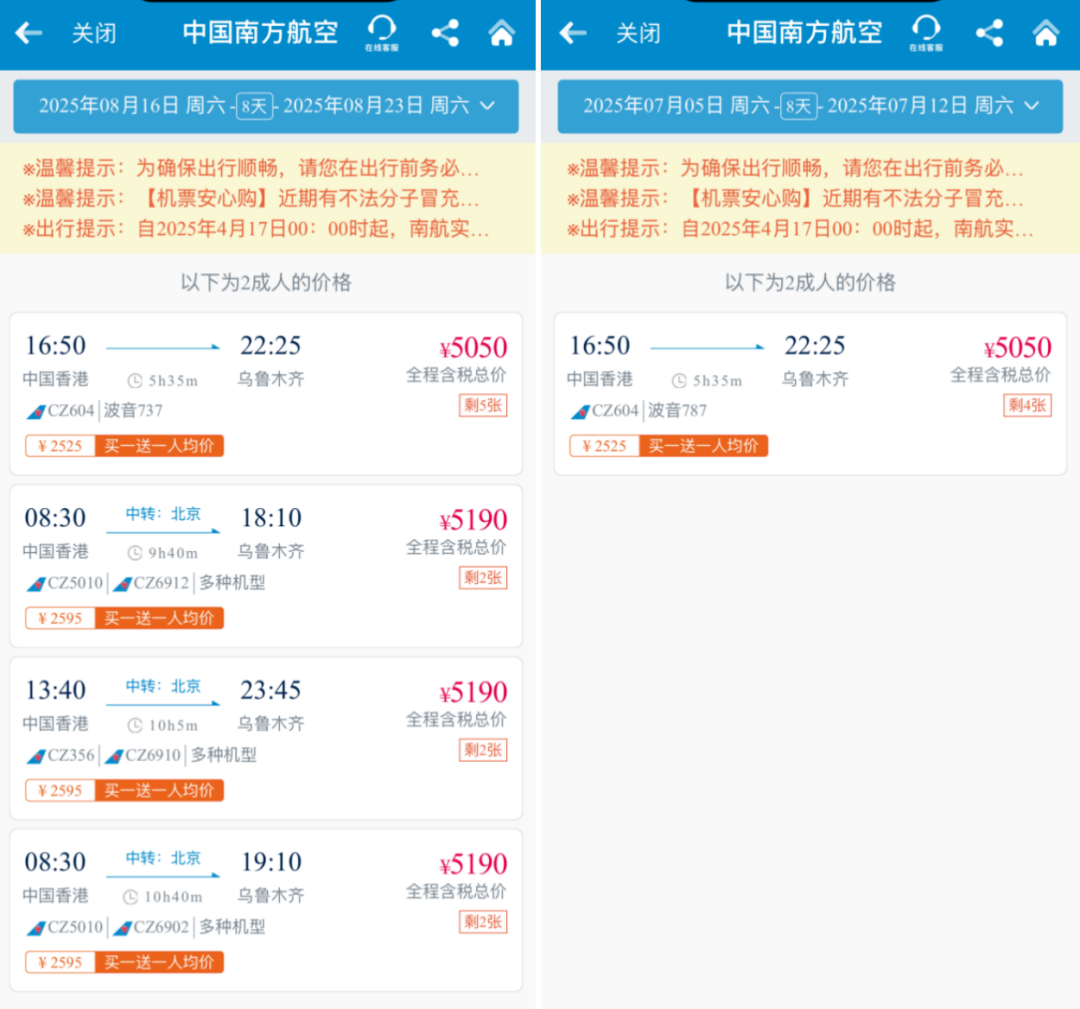This screenshot has height=1009, width=1080.
Task: Tap share icon in left screen header
Action: click(x=445, y=32)
